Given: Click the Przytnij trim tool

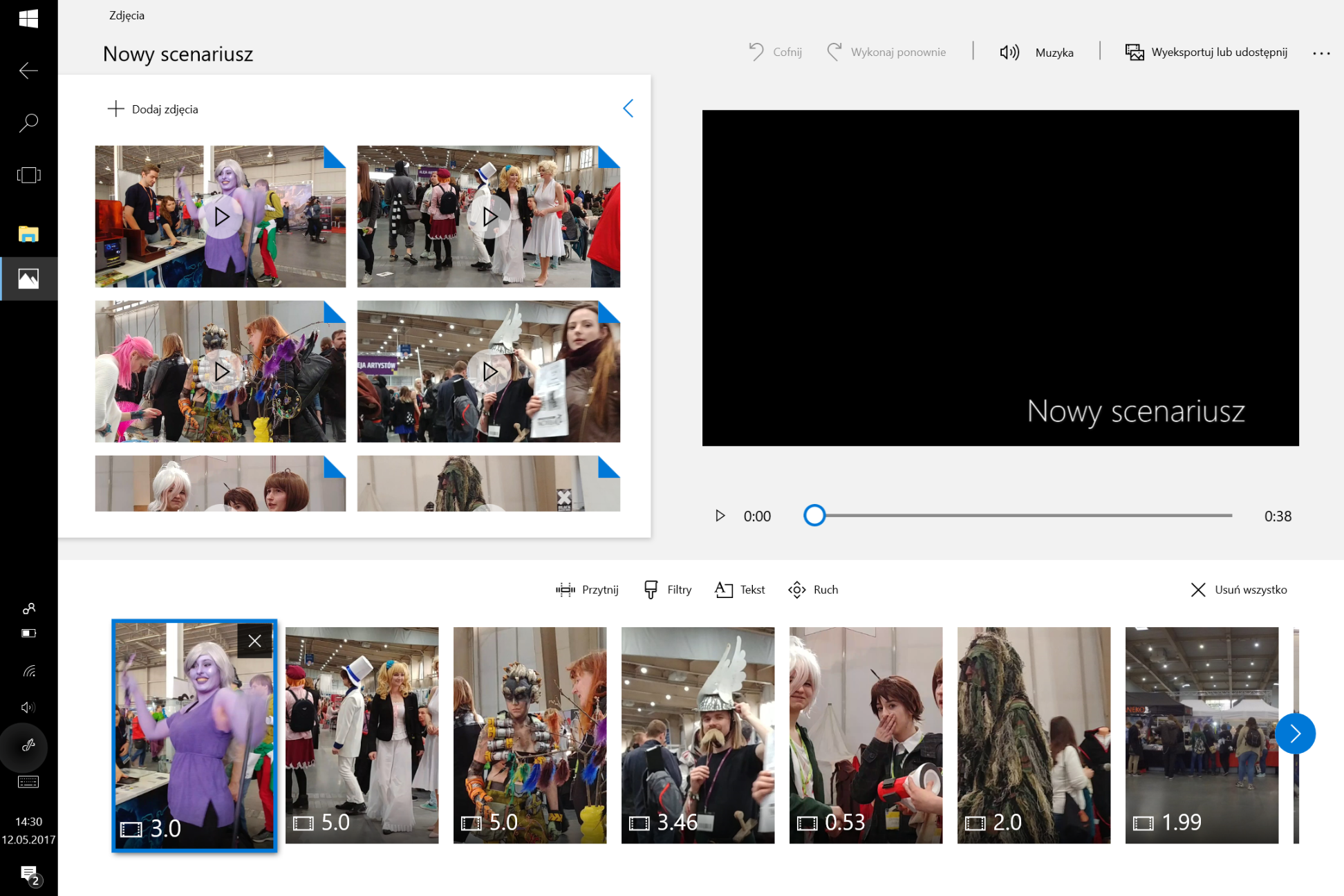Looking at the screenshot, I should [587, 590].
